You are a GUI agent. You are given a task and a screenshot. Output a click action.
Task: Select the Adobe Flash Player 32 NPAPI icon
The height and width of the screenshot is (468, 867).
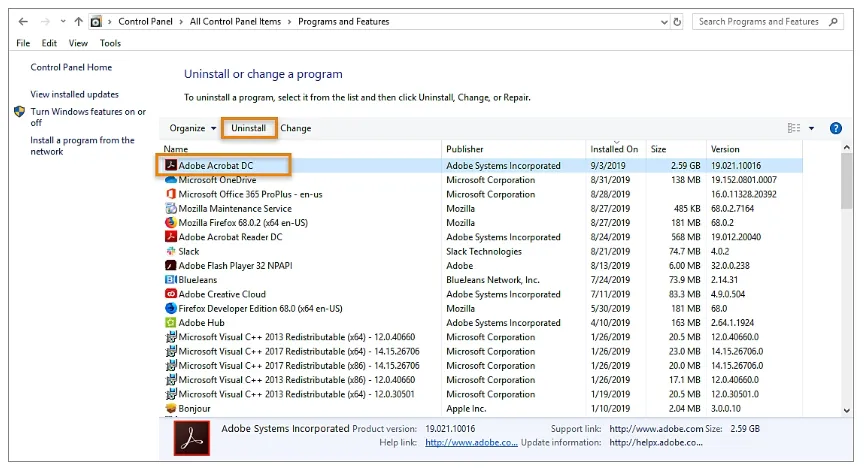coord(171,266)
